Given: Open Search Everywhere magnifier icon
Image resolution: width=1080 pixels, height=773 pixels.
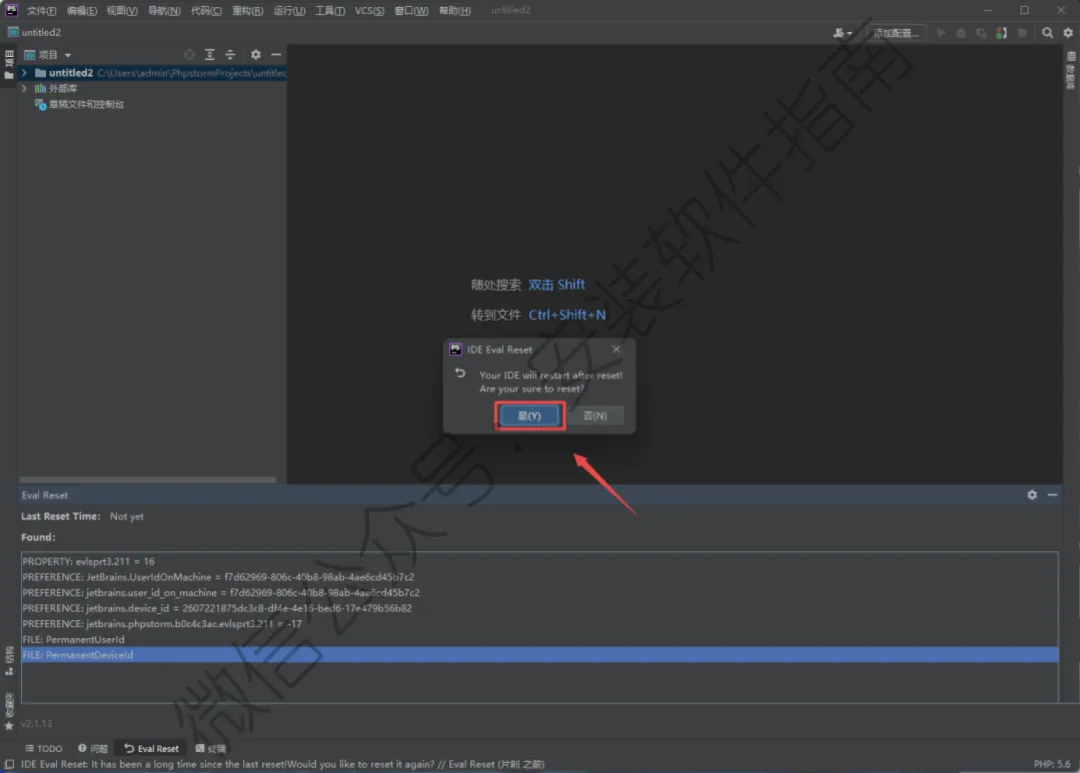Looking at the screenshot, I should click(x=1047, y=32).
